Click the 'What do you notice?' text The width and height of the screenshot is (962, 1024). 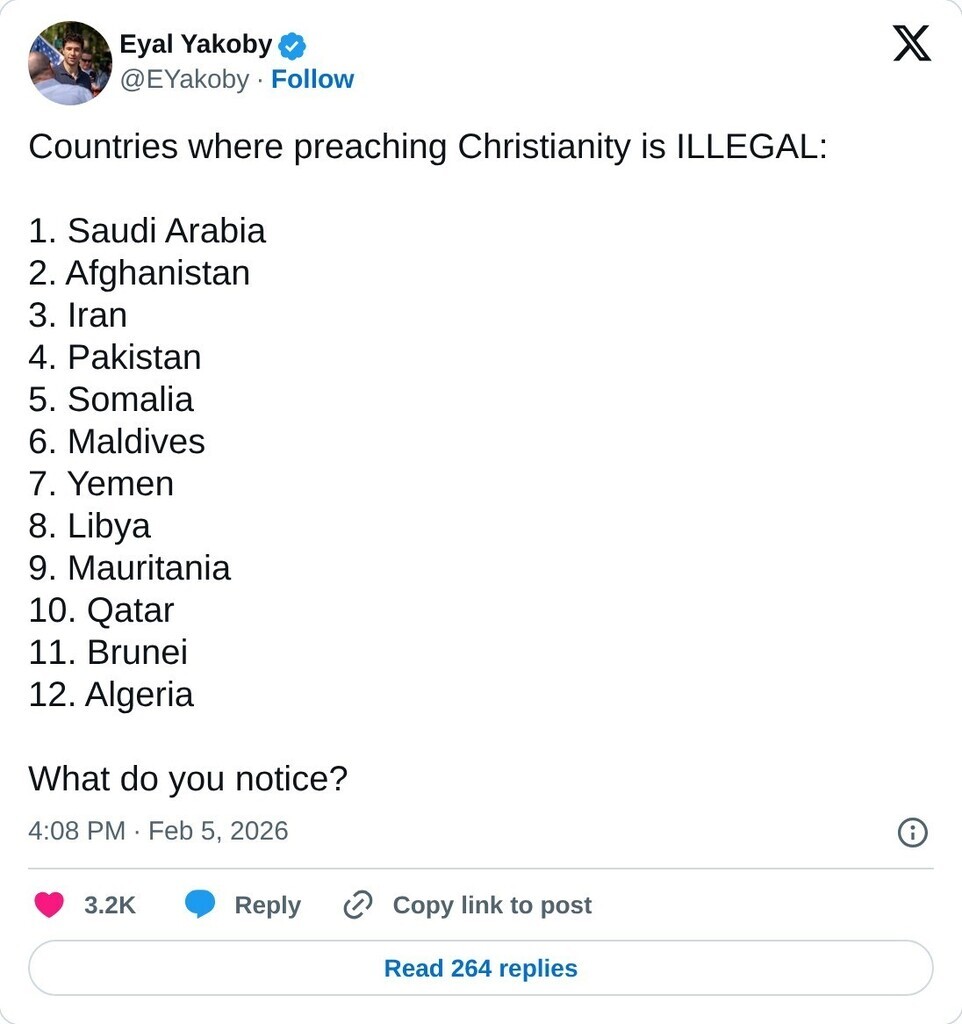point(188,778)
